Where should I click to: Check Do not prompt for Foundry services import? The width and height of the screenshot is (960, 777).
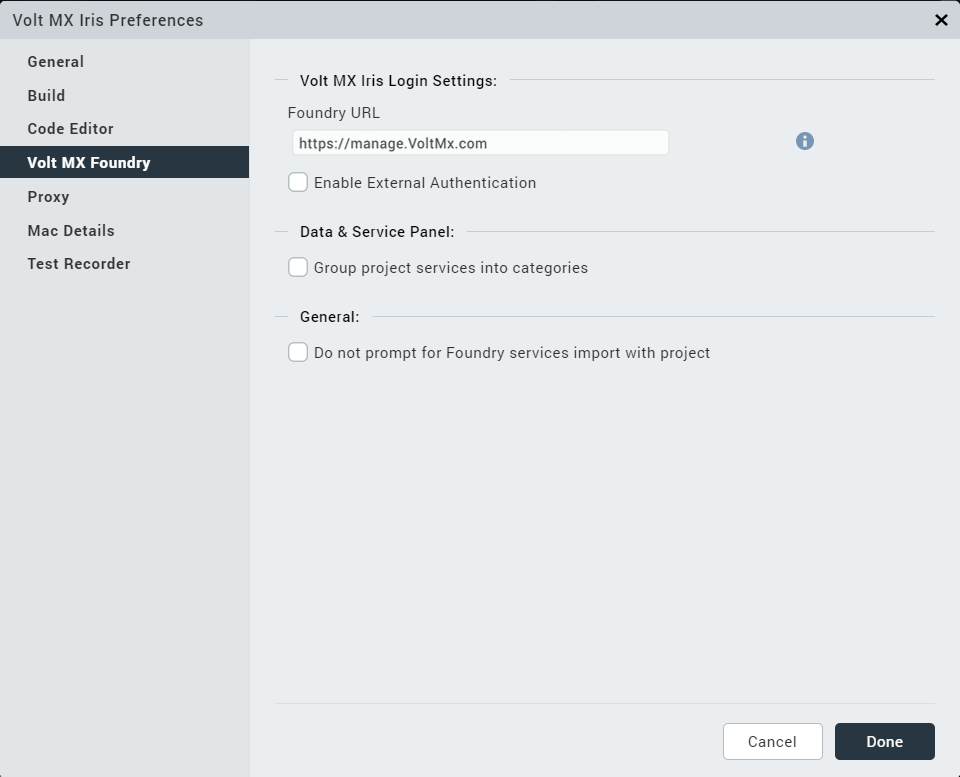pos(298,353)
